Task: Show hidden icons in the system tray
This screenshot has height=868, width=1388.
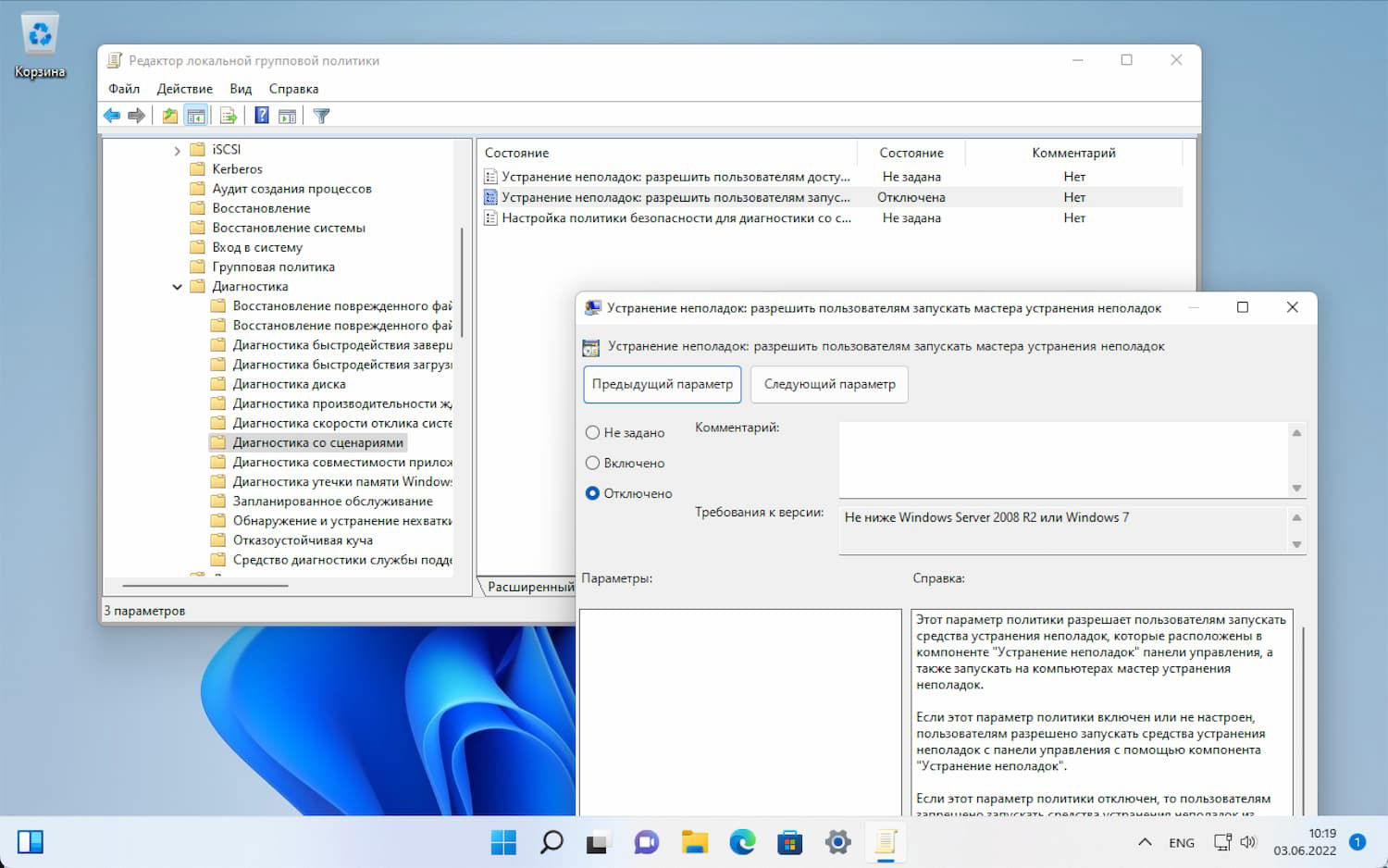Action: tap(1145, 842)
